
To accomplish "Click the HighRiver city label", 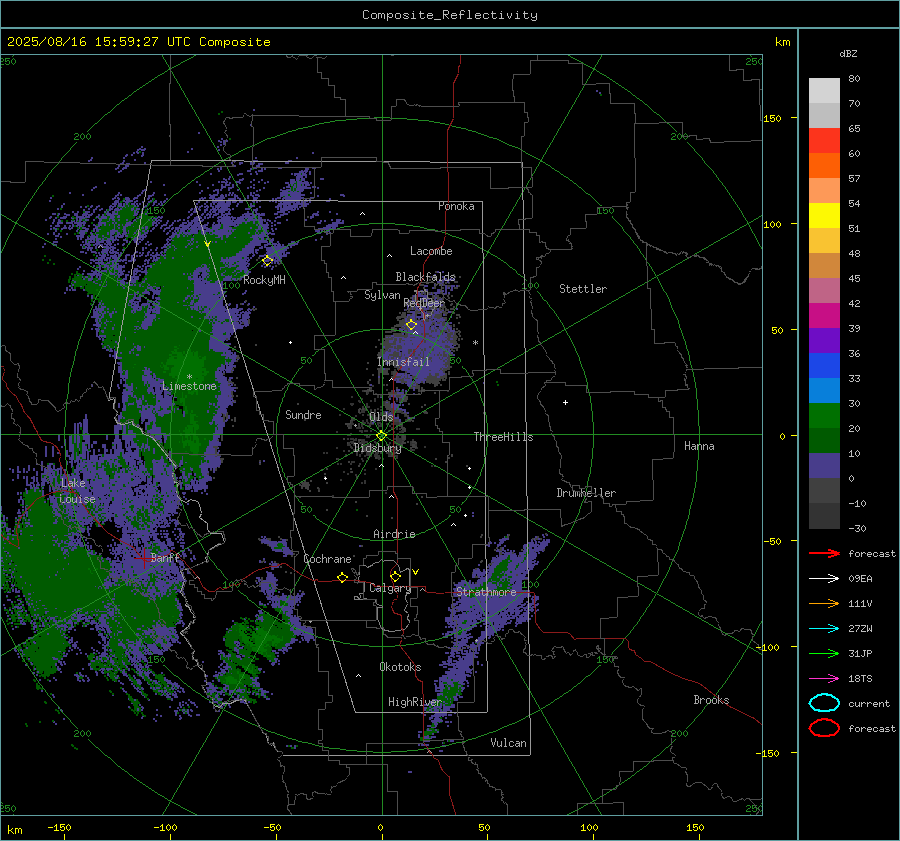I will tap(414, 702).
